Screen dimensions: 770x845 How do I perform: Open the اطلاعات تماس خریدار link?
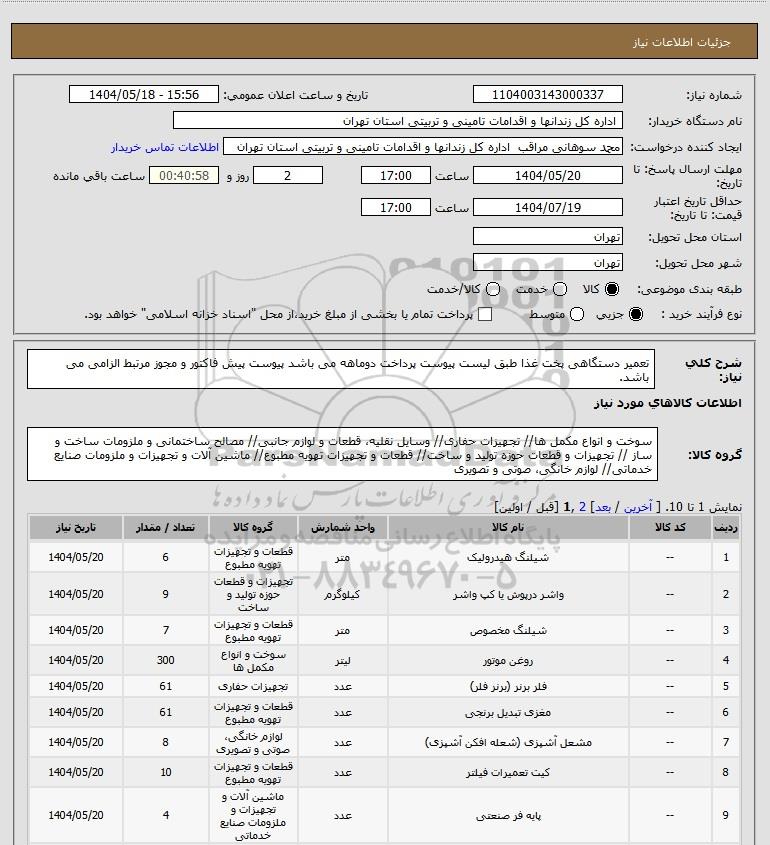click(165, 147)
